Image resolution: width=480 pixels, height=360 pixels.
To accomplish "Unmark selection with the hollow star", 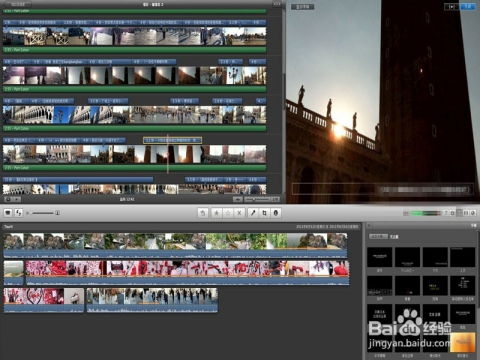I will (228, 213).
